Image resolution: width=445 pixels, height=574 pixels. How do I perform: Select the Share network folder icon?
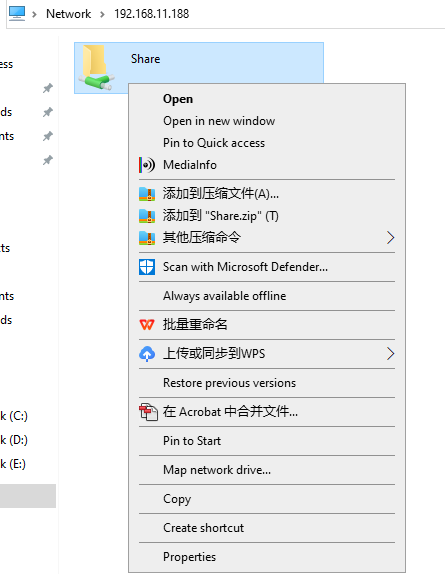click(97, 67)
